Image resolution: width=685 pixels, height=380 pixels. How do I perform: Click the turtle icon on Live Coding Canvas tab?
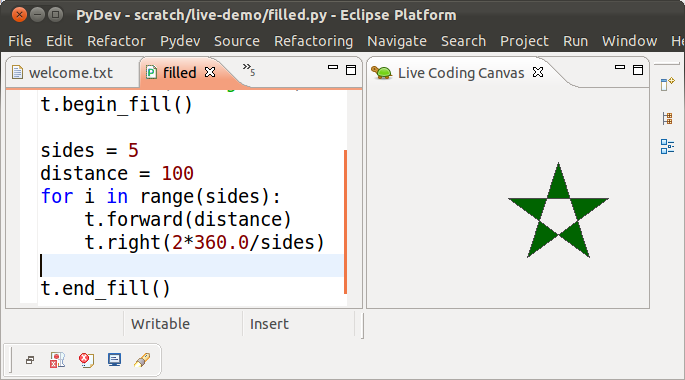(383, 73)
